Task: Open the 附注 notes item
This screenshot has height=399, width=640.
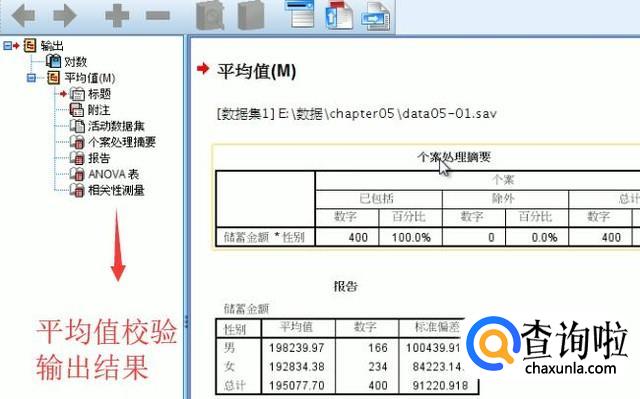Action: click(x=99, y=110)
